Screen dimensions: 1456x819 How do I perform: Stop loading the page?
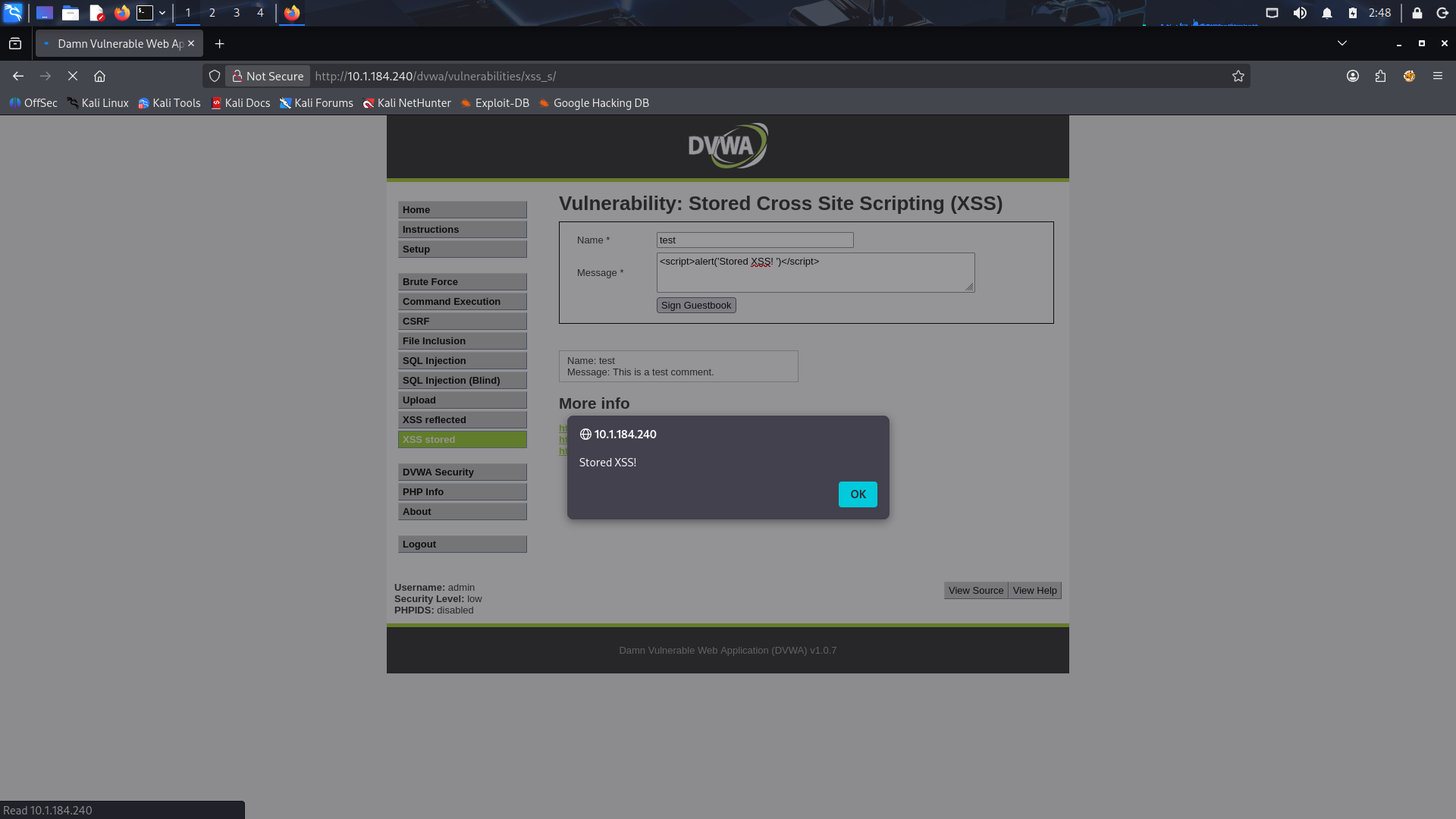(x=73, y=76)
